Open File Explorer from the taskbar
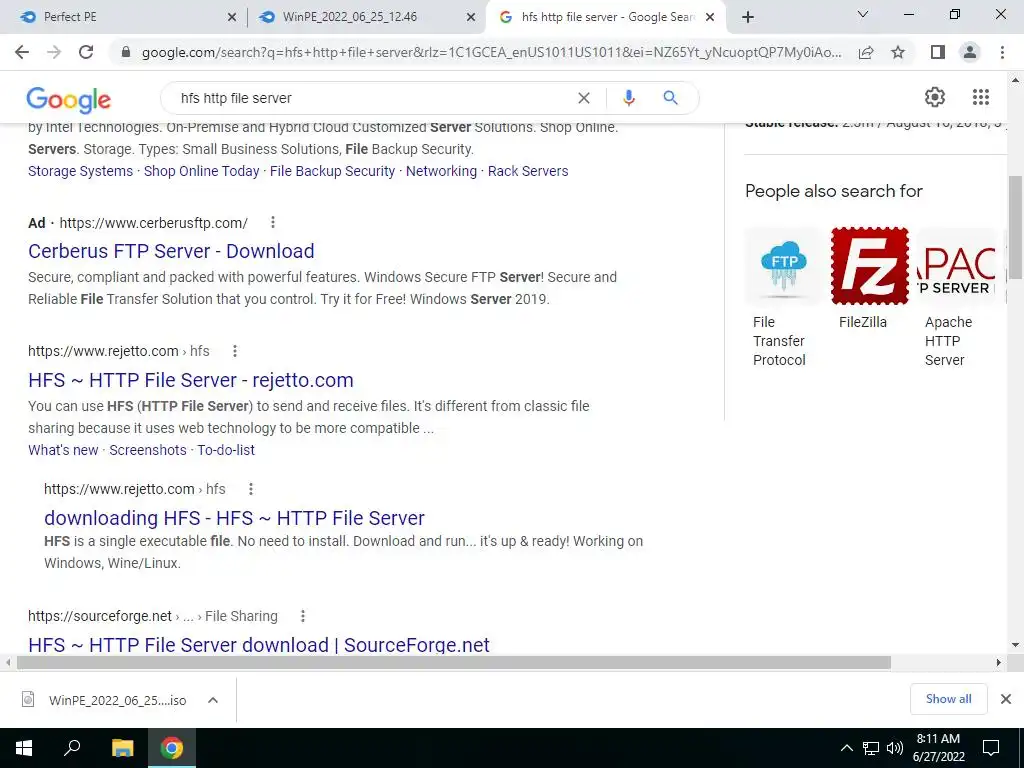Image resolution: width=1024 pixels, height=768 pixels. point(122,748)
